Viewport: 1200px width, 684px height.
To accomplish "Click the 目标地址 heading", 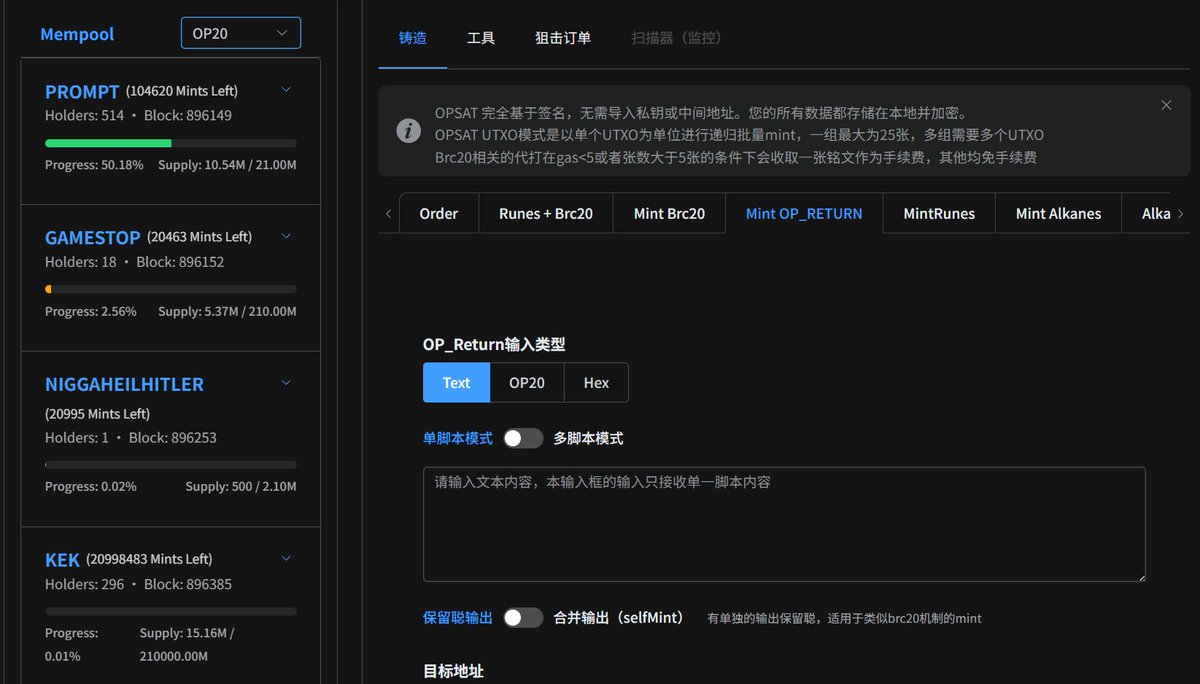I will pos(453,671).
